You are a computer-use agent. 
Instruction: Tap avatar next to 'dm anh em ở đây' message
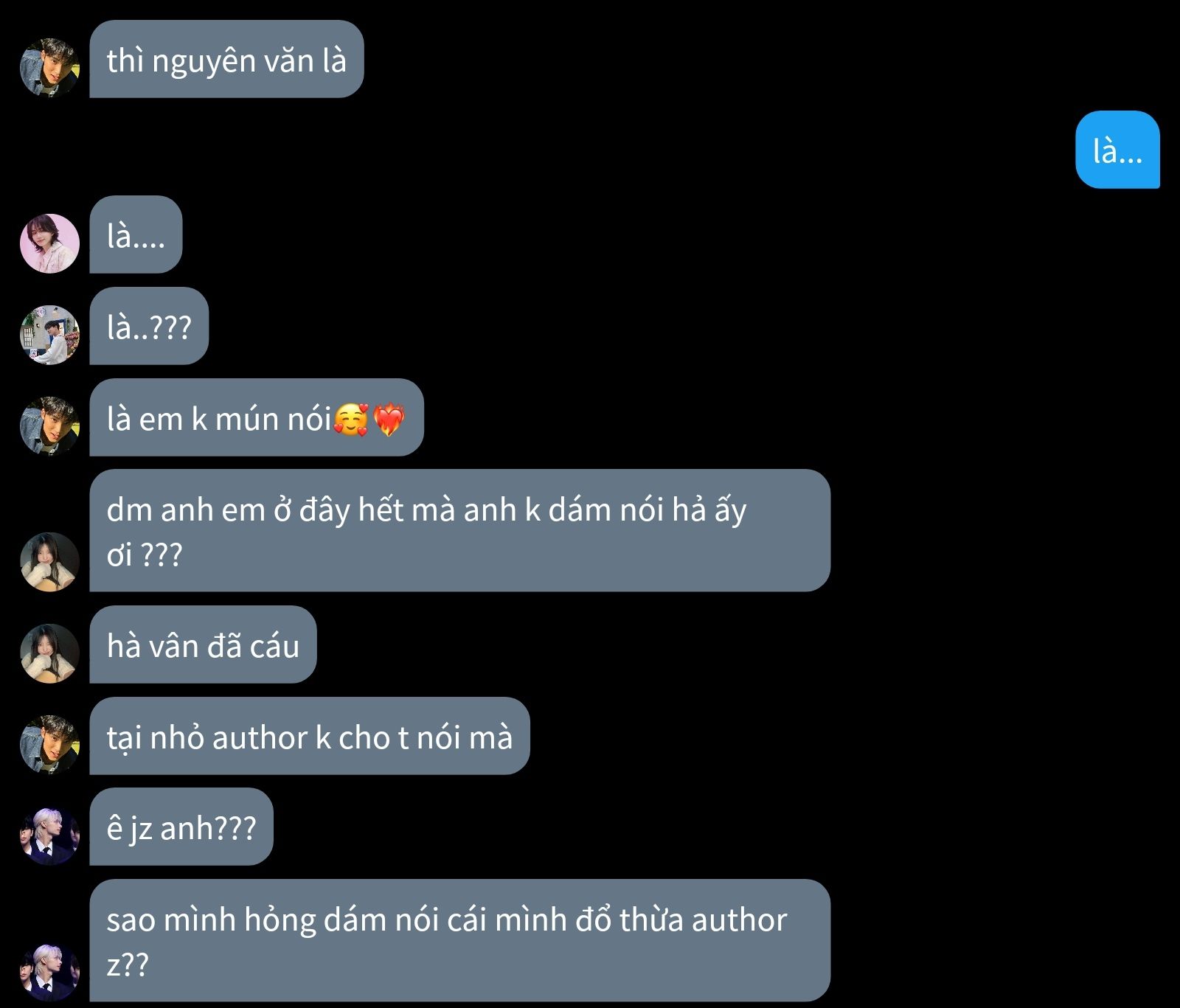pos(49,562)
